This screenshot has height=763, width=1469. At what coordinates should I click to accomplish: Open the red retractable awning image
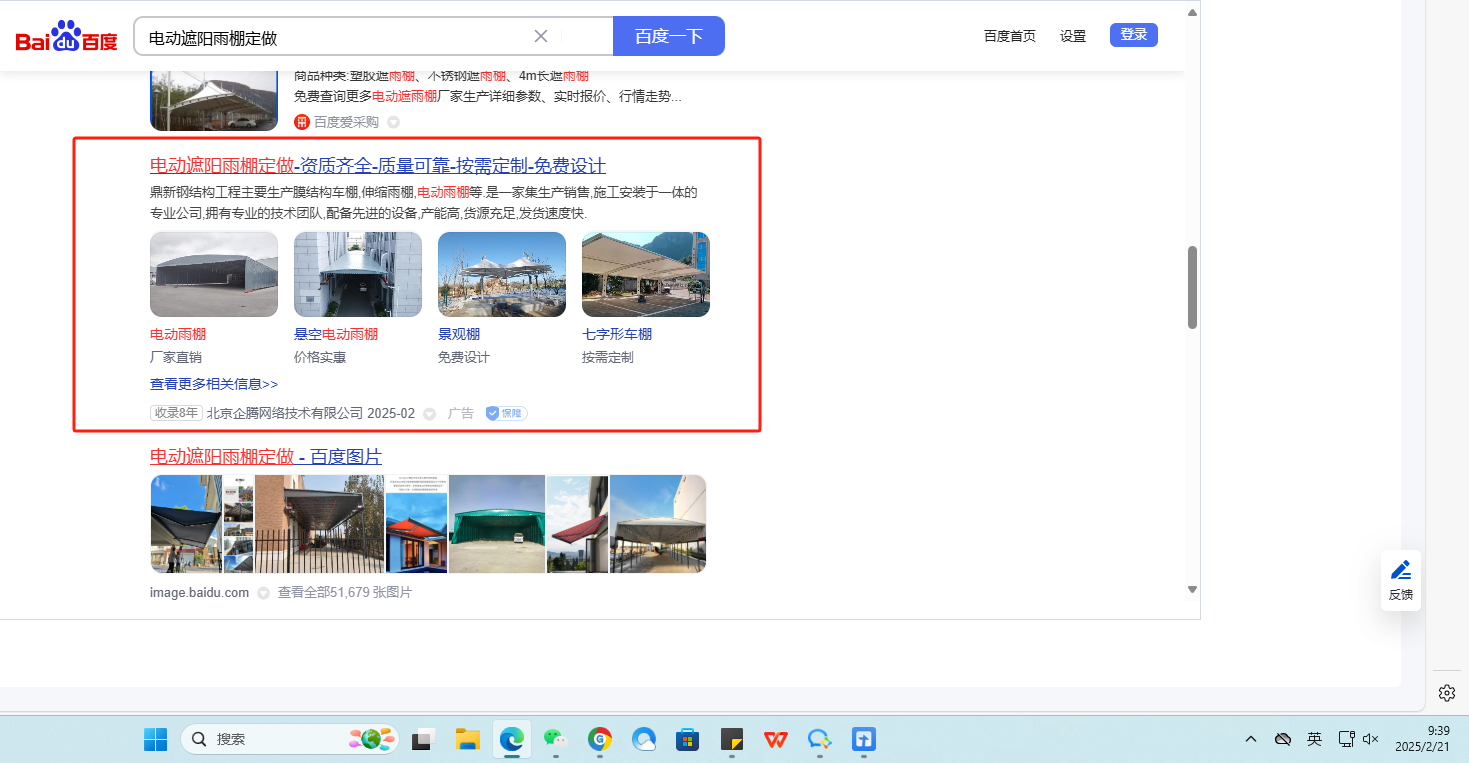577,524
